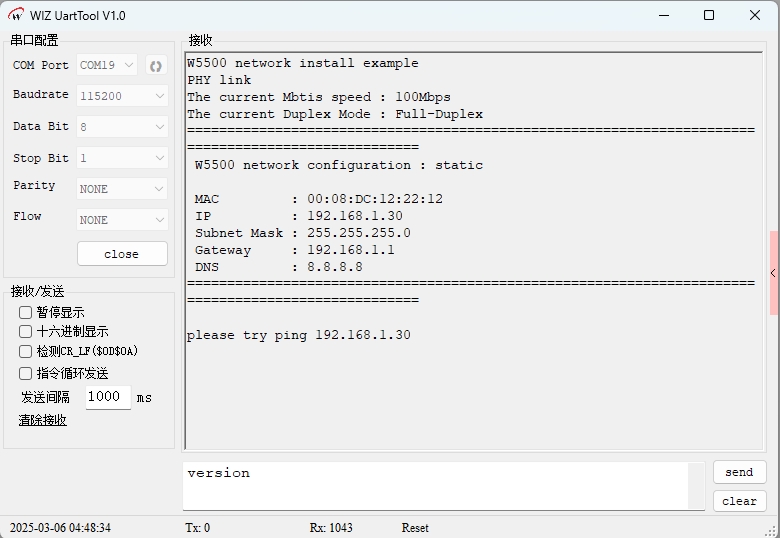Open the COM Port dropdown
Screen dimensions: 780x538
point(109,66)
